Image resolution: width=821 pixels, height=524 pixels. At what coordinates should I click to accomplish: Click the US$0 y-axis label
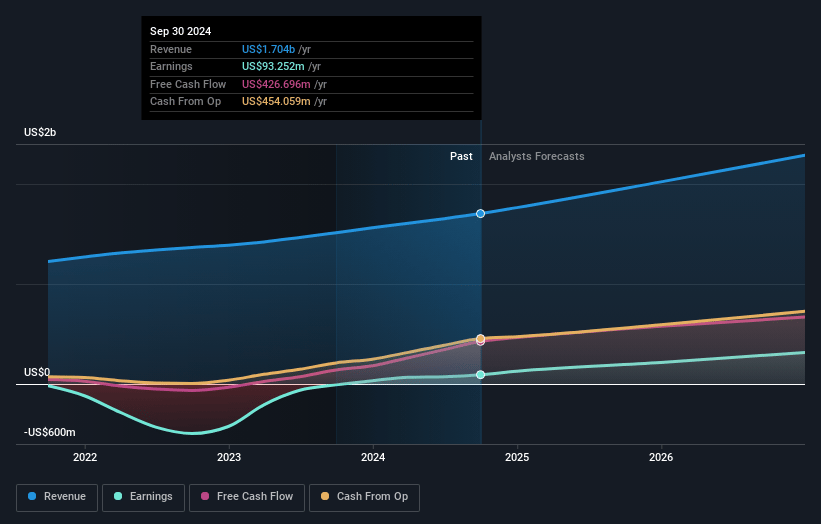(37, 372)
